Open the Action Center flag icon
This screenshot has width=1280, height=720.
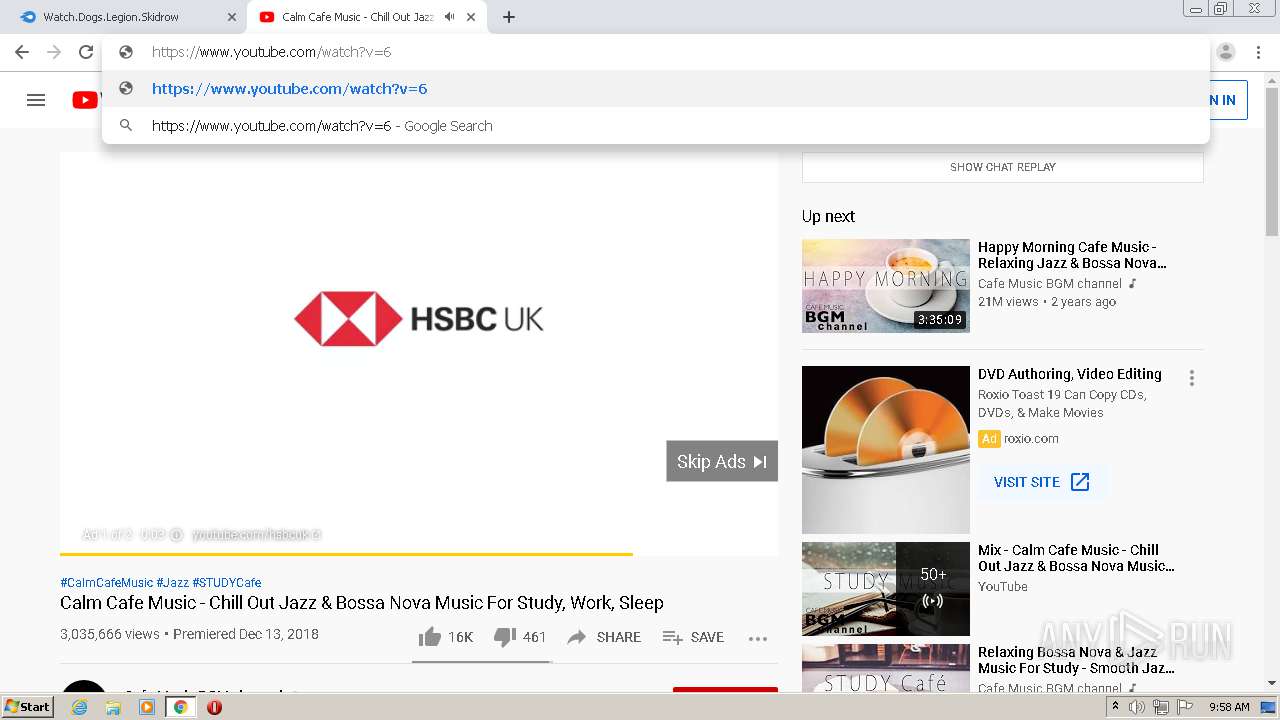1185,707
